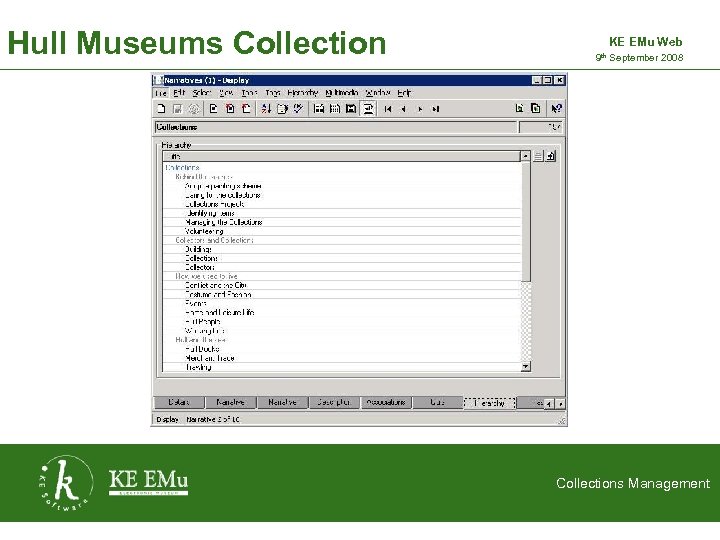Open the View menu
The image size is (720, 540).
point(226,93)
